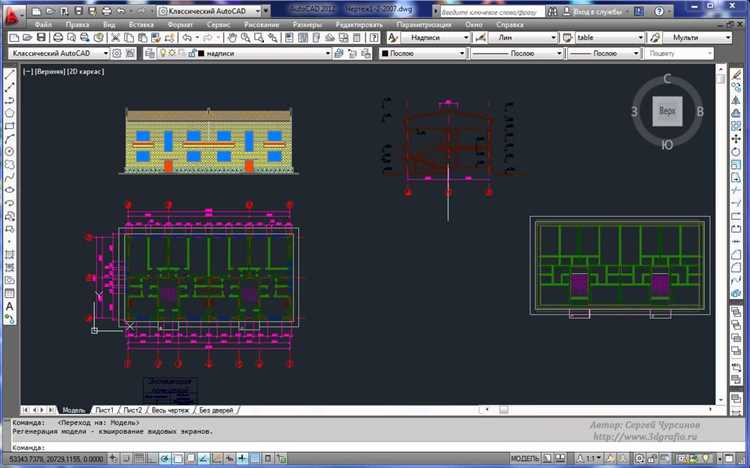Click the black layer color square beside надписи
The image size is (750, 468).
[x=201, y=54]
